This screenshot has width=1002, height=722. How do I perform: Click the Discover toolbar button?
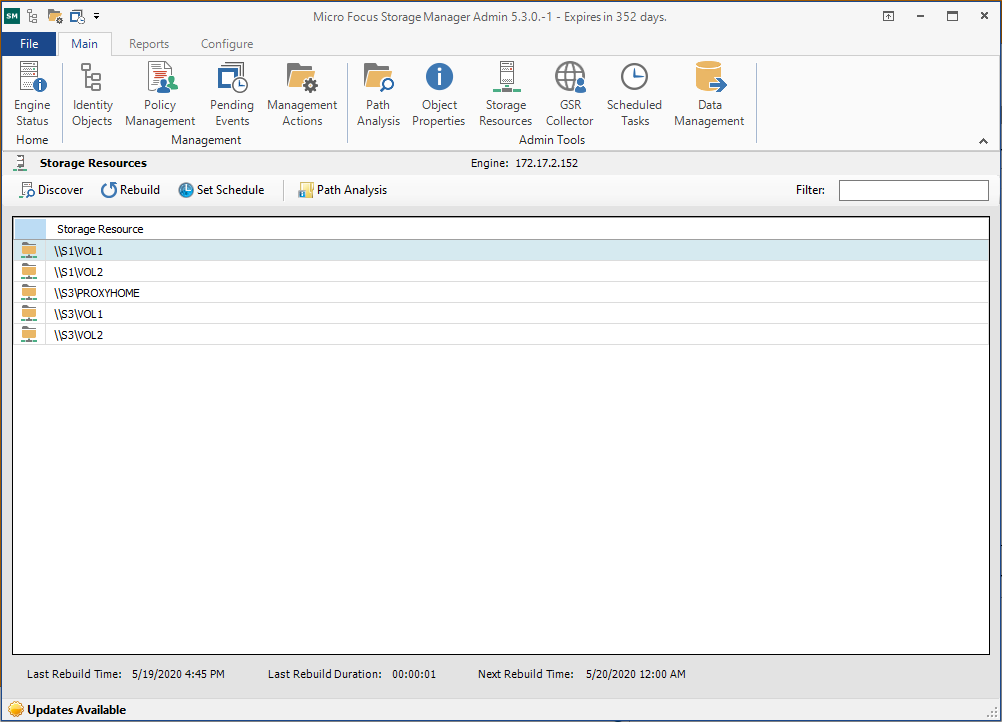pyautogui.click(x=52, y=190)
